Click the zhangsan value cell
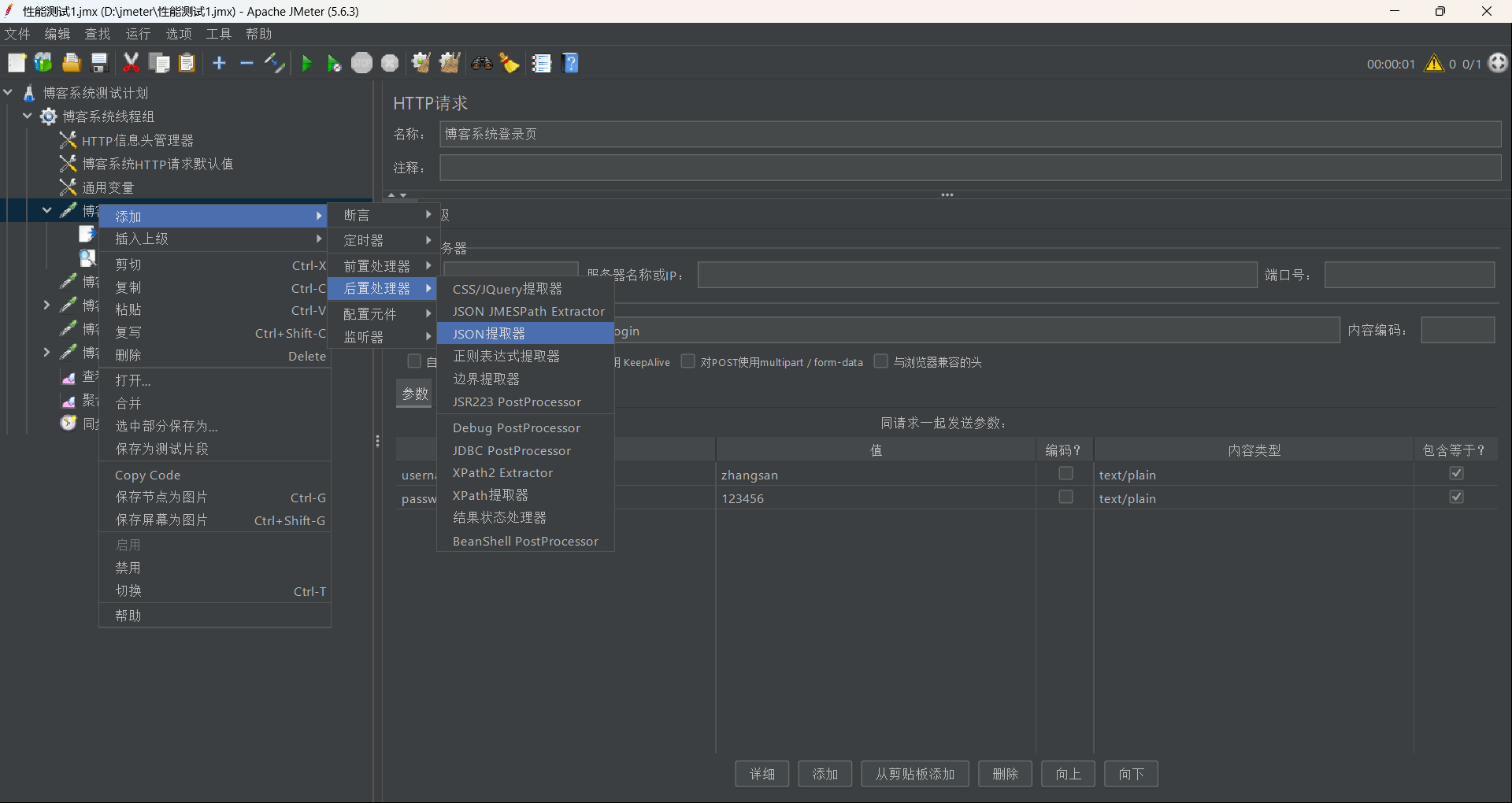The height and width of the screenshot is (803, 1512). (x=876, y=475)
